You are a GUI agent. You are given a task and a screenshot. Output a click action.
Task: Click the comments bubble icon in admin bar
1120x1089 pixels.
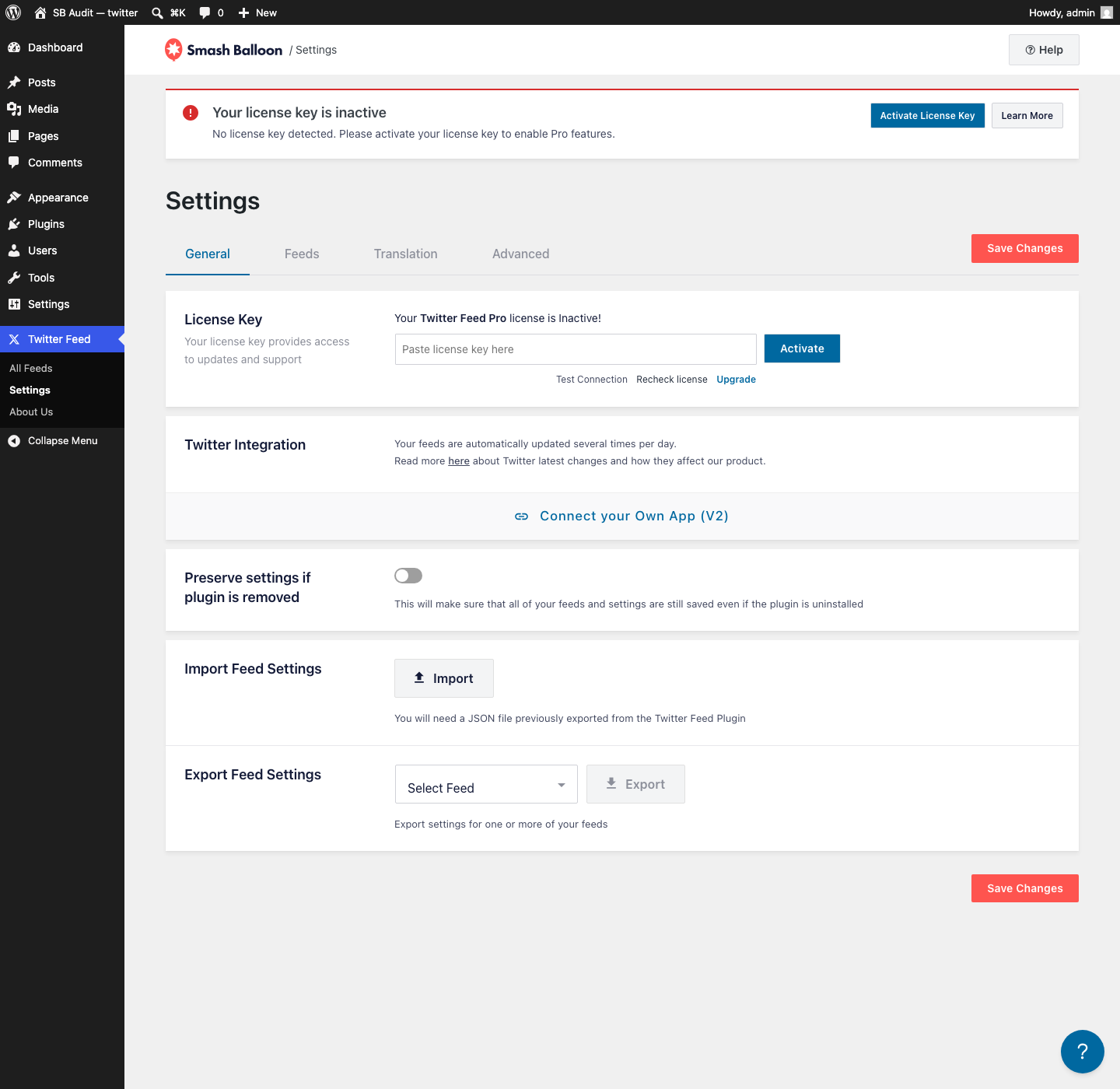pyautogui.click(x=205, y=12)
